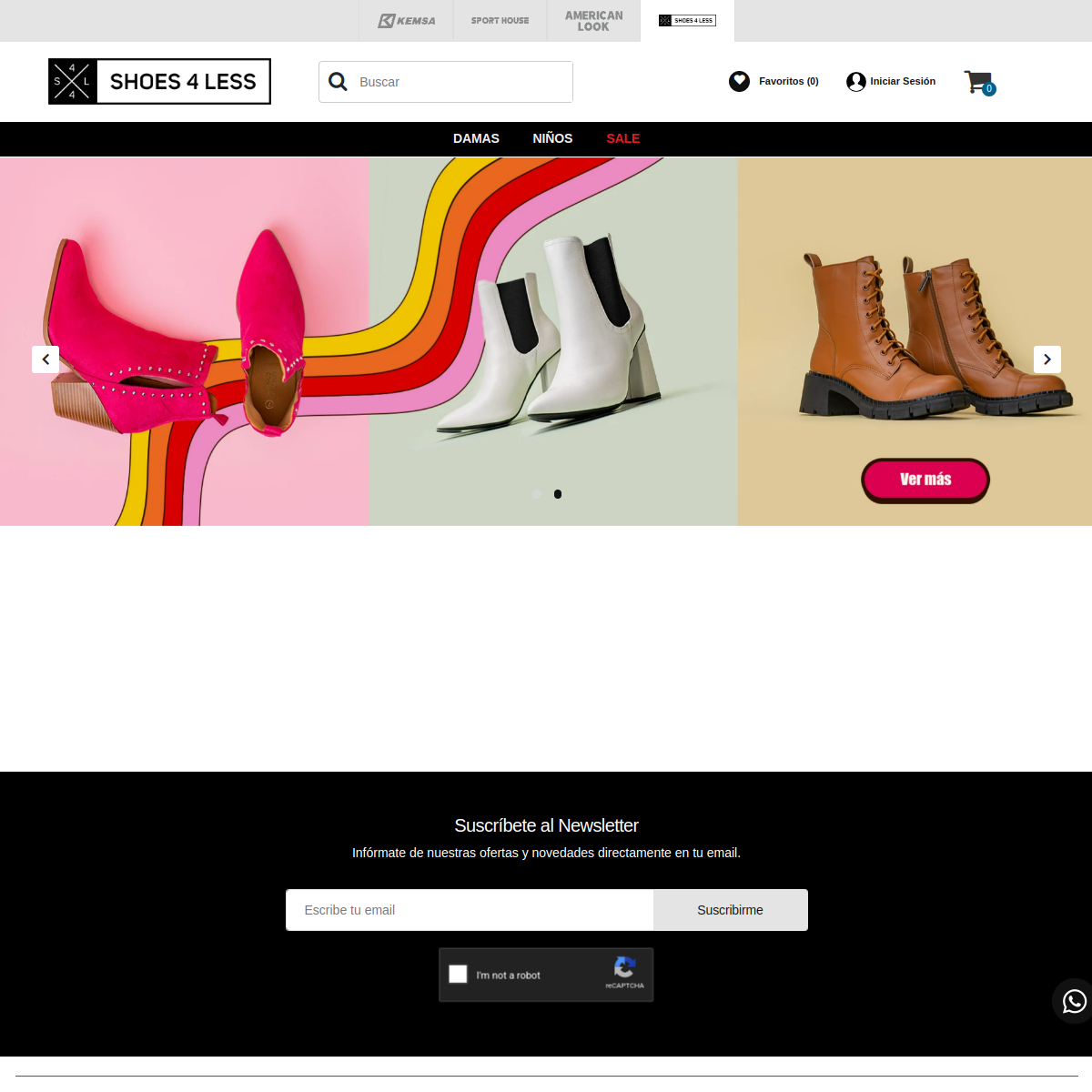This screenshot has width=1092, height=1092.
Task: Check the I'm not a robot box
Action: coord(458,974)
